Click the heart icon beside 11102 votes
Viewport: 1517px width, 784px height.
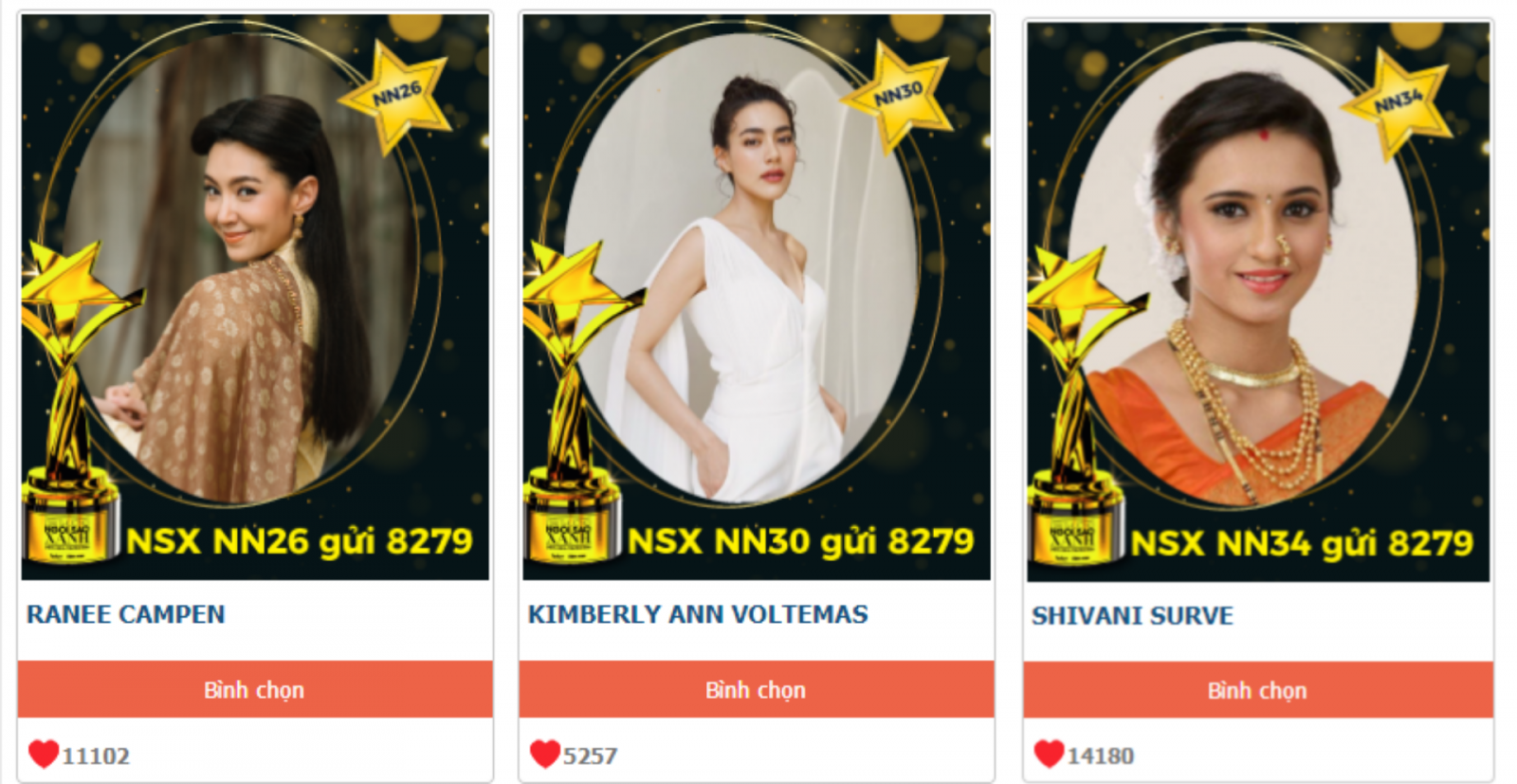point(44,755)
